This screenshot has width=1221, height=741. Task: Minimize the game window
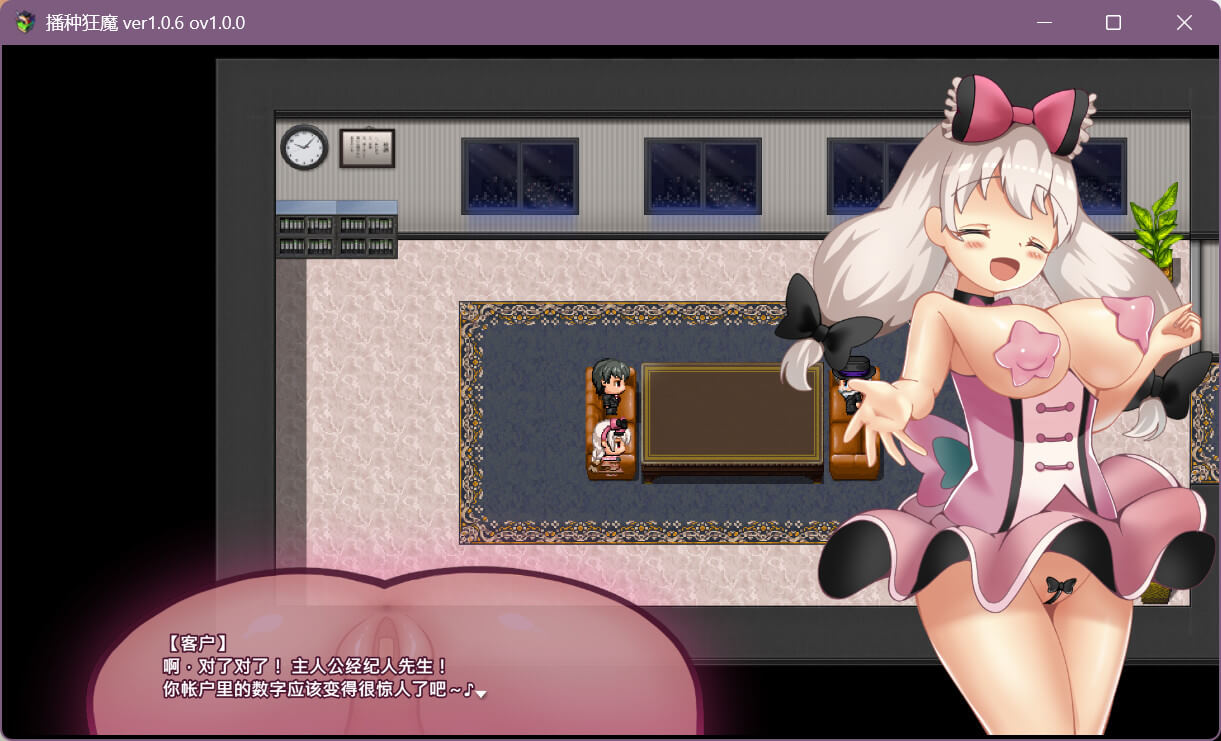tap(1044, 22)
